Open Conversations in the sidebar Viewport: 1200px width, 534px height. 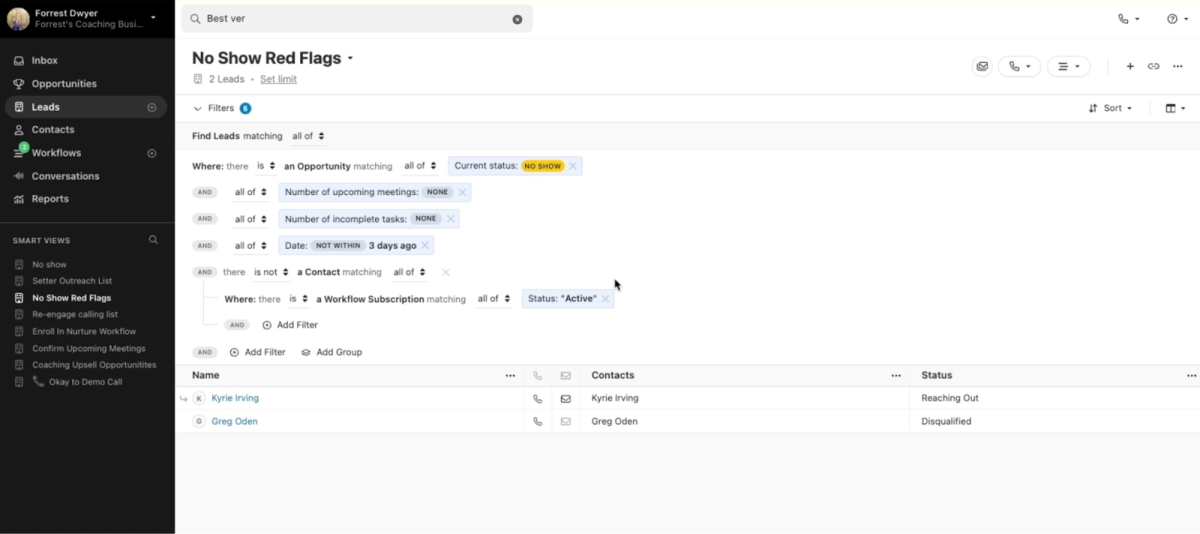[x=65, y=176]
